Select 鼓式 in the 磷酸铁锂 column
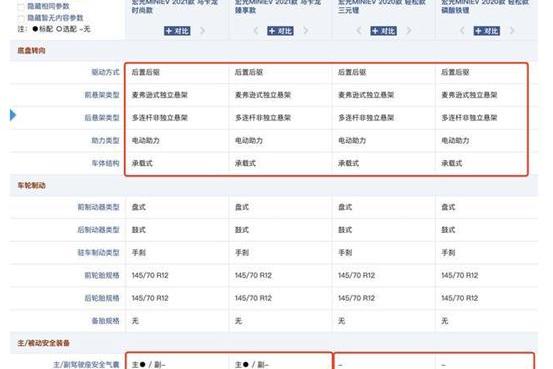Screen dimensions: 553x369 click(448, 230)
